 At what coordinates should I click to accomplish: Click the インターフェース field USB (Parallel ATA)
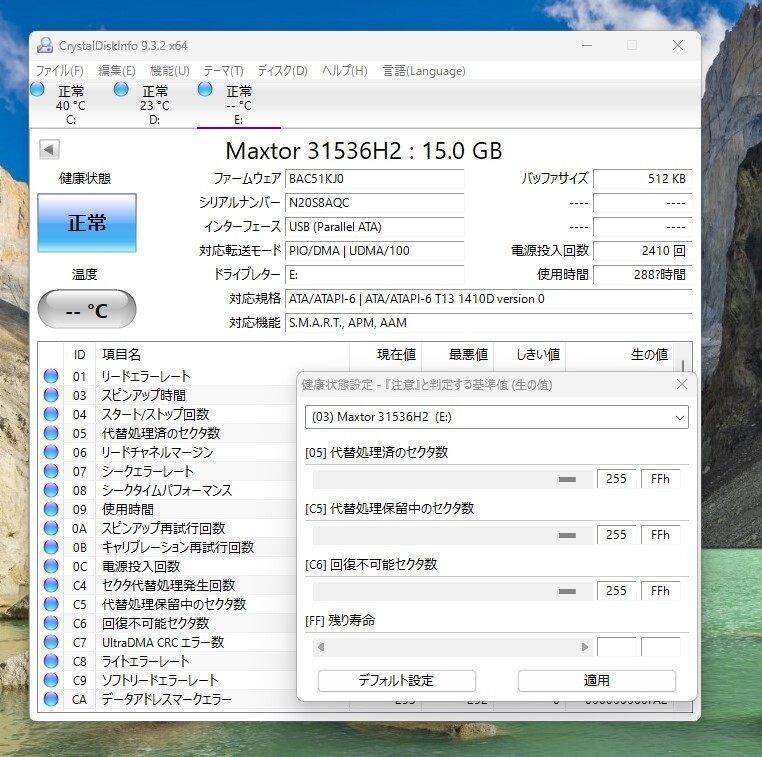(374, 227)
